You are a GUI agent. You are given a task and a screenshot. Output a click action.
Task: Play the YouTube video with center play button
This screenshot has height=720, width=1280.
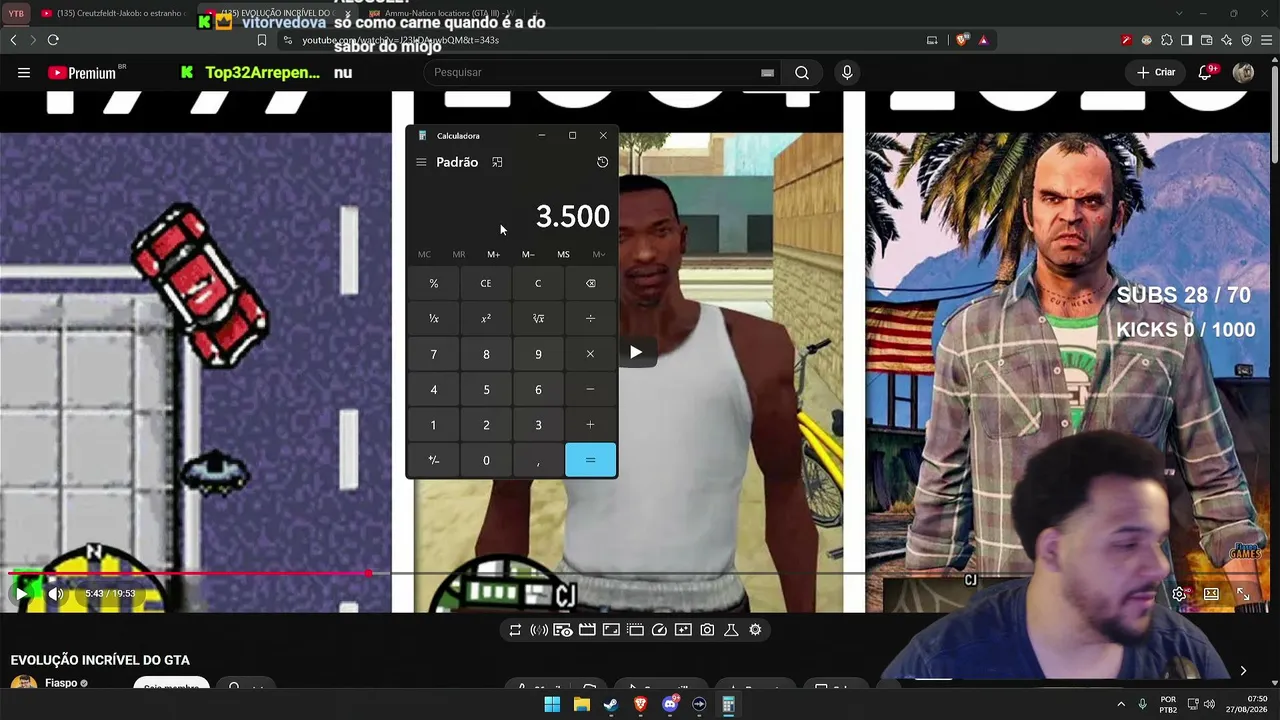(635, 352)
